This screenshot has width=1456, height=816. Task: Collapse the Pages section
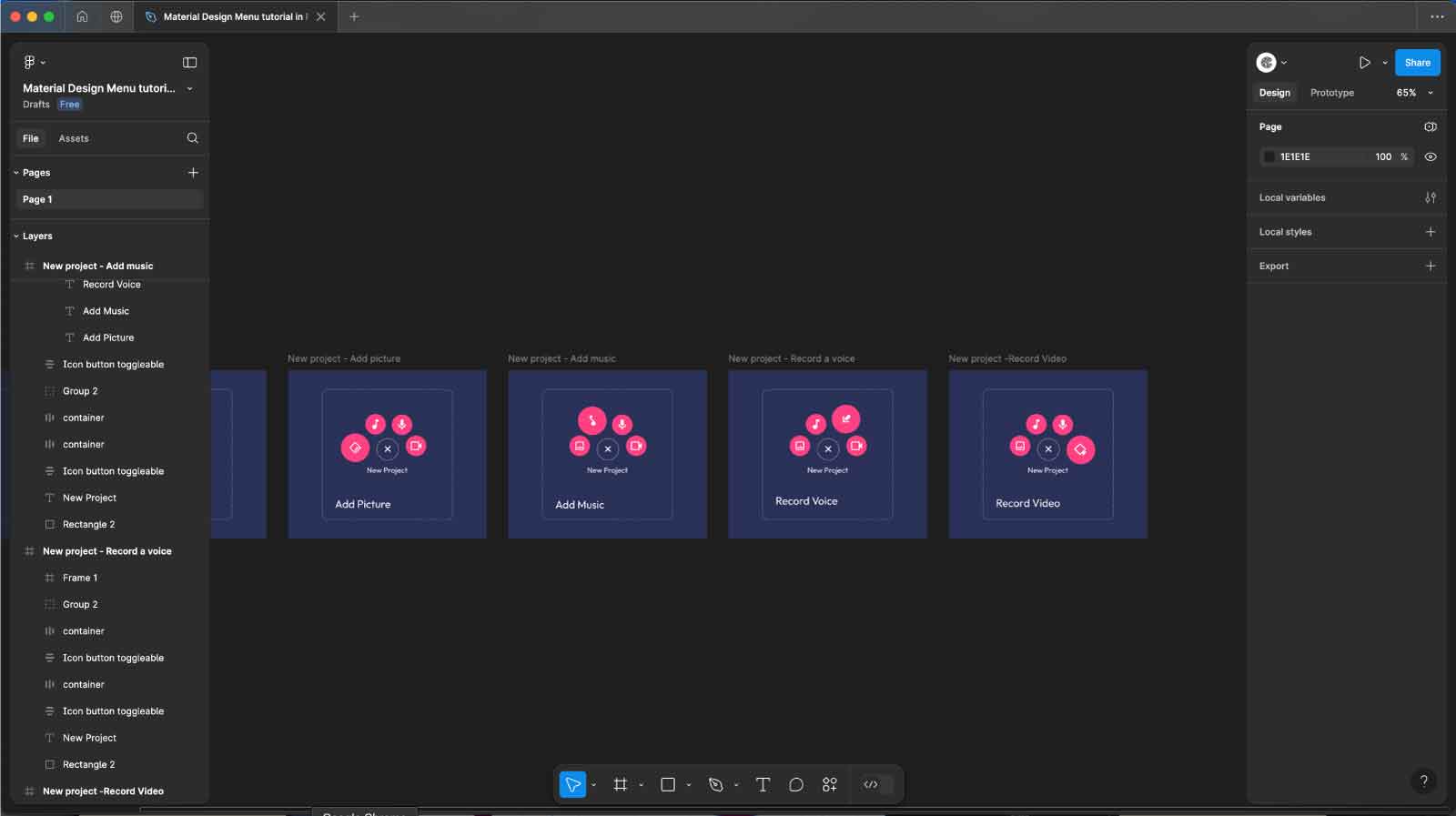[16, 173]
